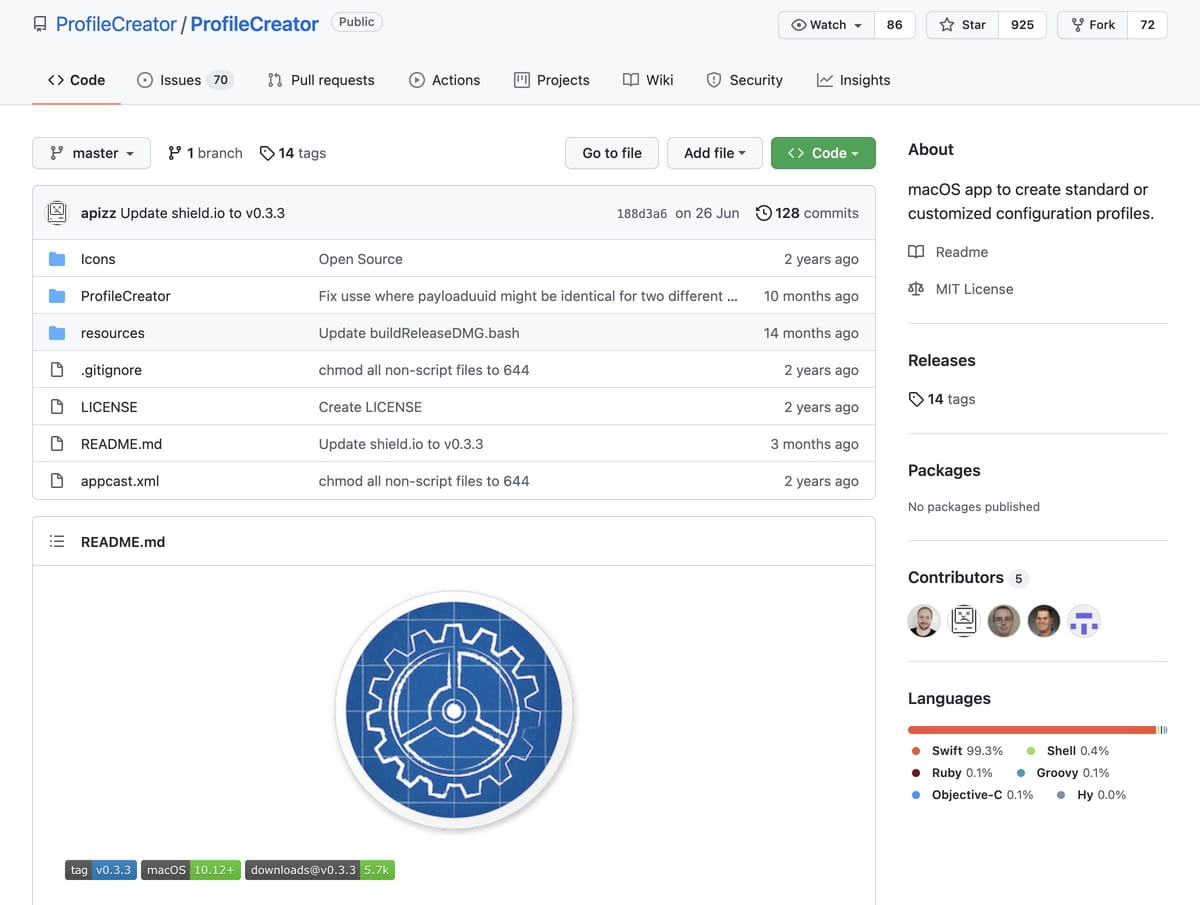This screenshot has height=905, width=1200.
Task: Open the Open Source commit message
Action: [361, 259]
